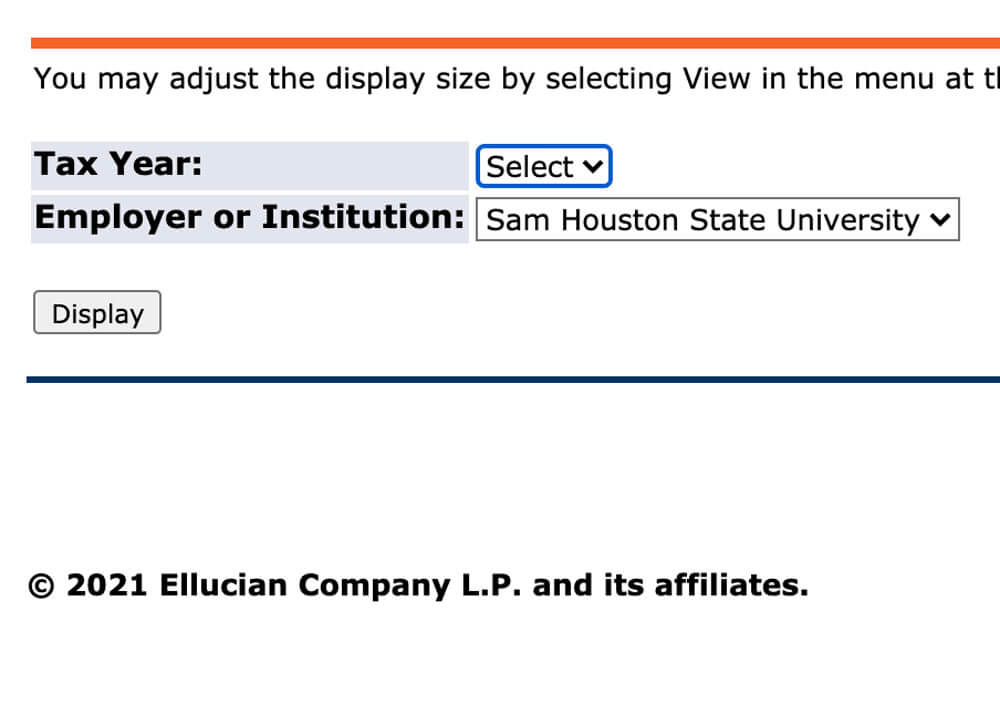Viewport: 1000px width, 715px height.
Task: Click the Employer dropdown arrow
Action: coord(941,220)
